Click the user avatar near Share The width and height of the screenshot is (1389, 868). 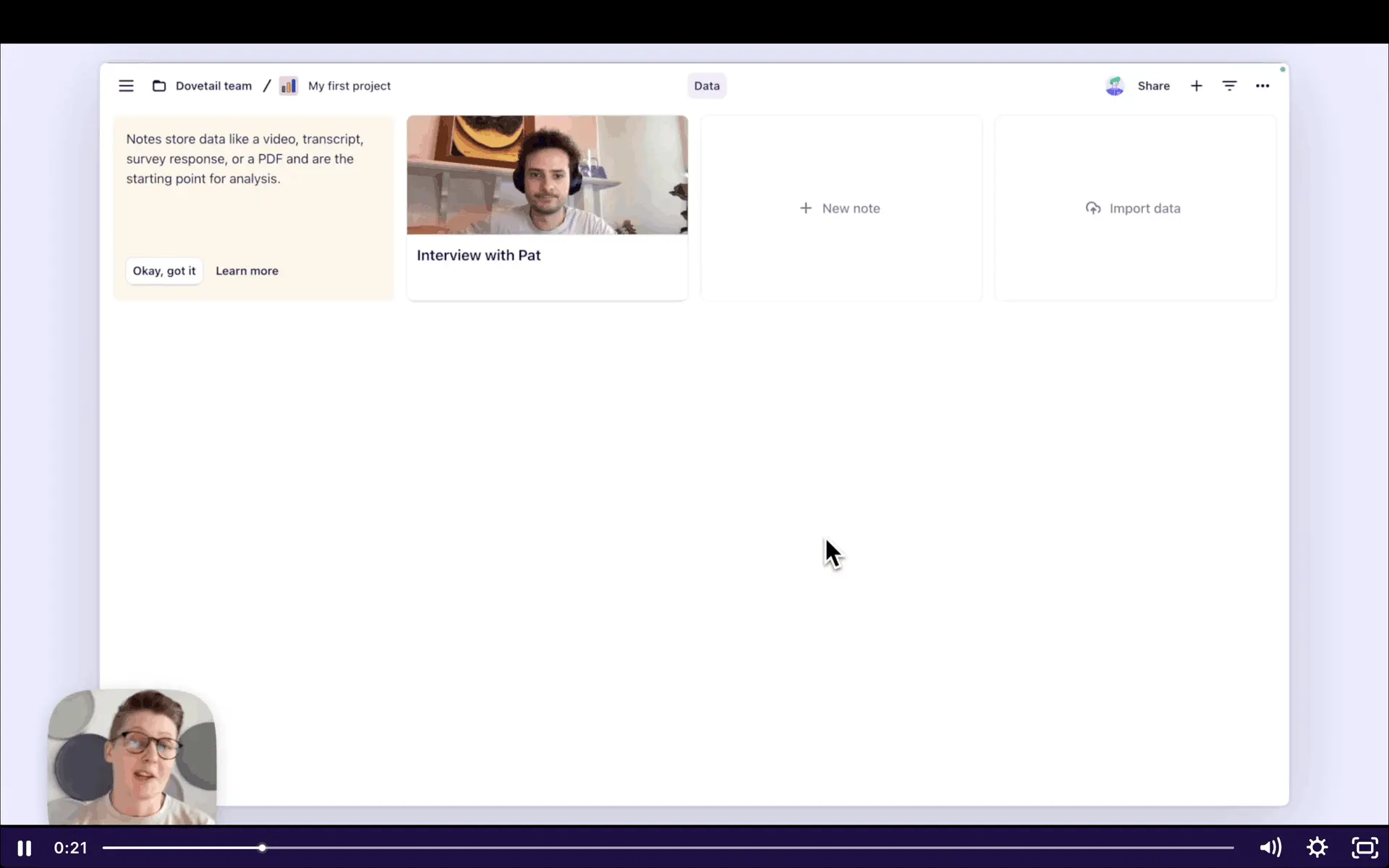(1115, 86)
